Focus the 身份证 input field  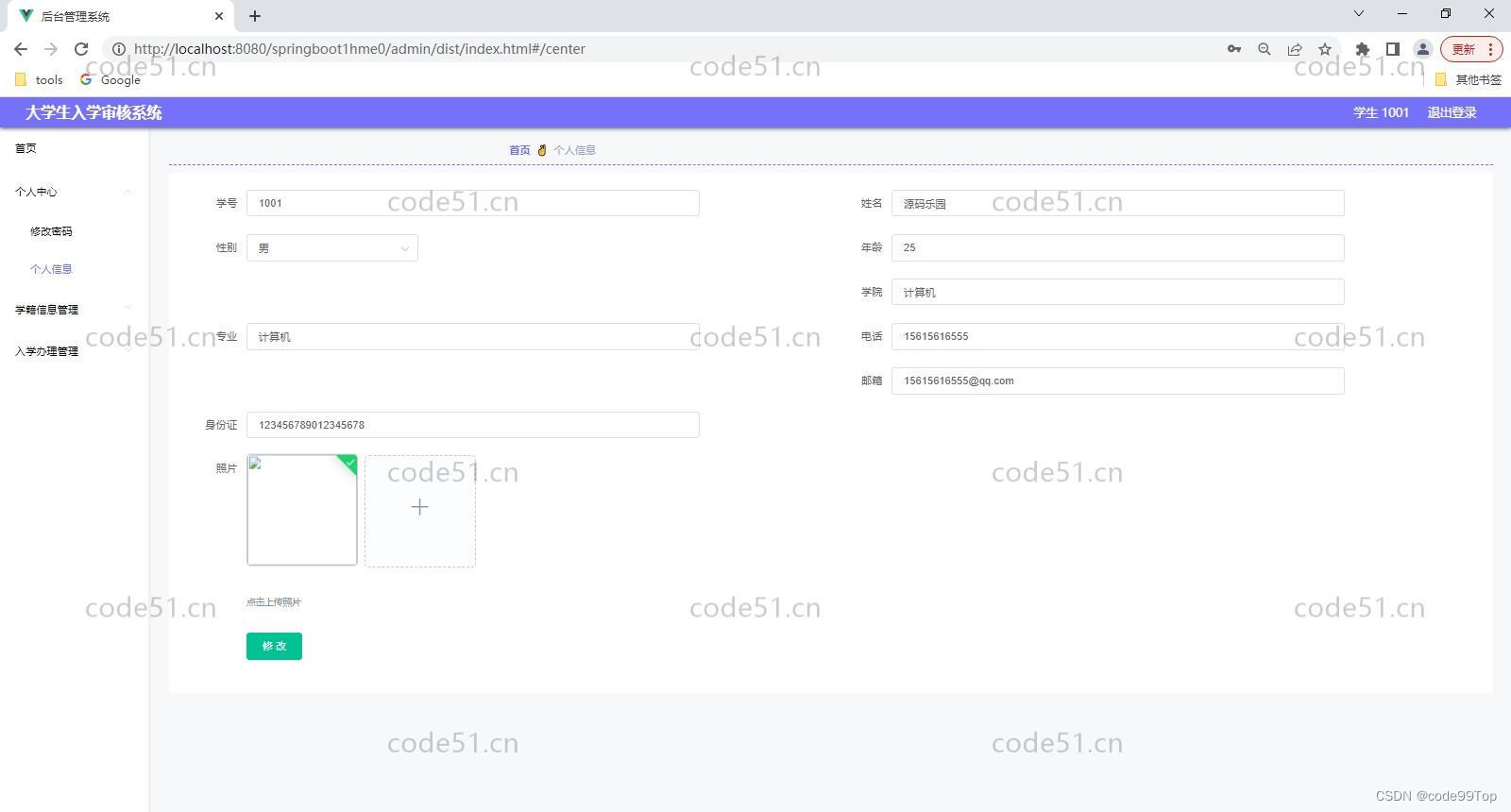473,425
